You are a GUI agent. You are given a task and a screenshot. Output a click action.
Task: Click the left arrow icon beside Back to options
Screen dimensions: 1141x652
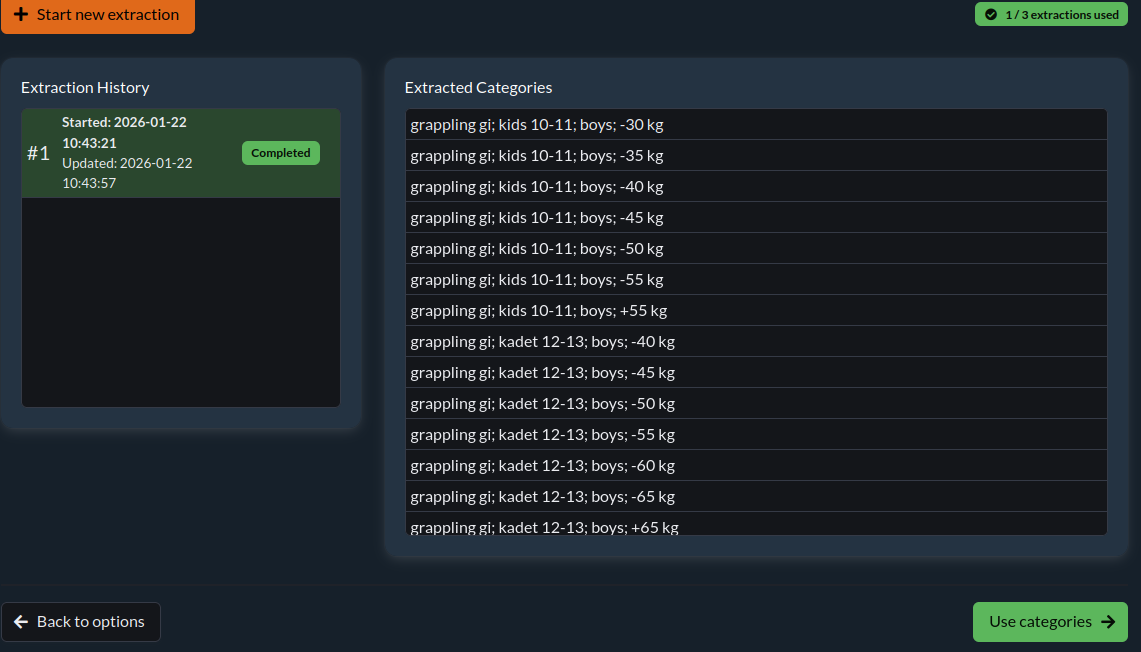pyautogui.click(x=21, y=622)
